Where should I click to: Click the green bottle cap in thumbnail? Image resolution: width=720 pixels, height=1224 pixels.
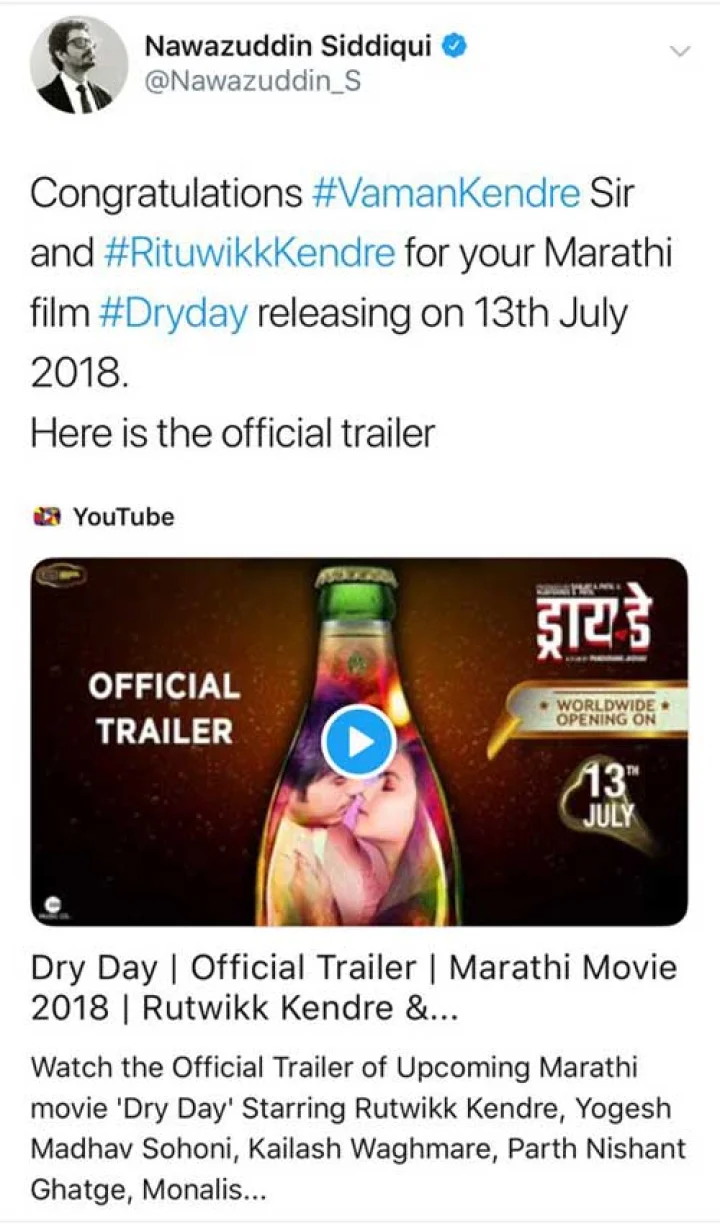tap(356, 581)
